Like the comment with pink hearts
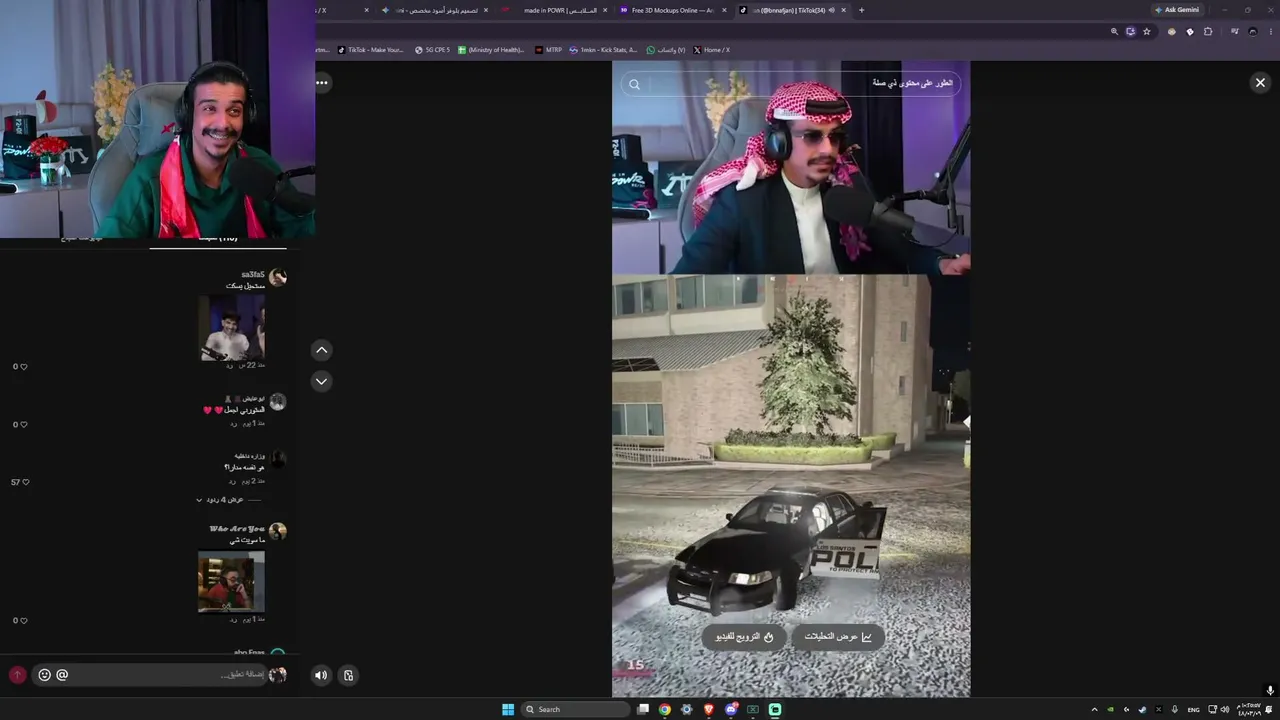Viewport: 1280px width, 720px height. (x=23, y=425)
